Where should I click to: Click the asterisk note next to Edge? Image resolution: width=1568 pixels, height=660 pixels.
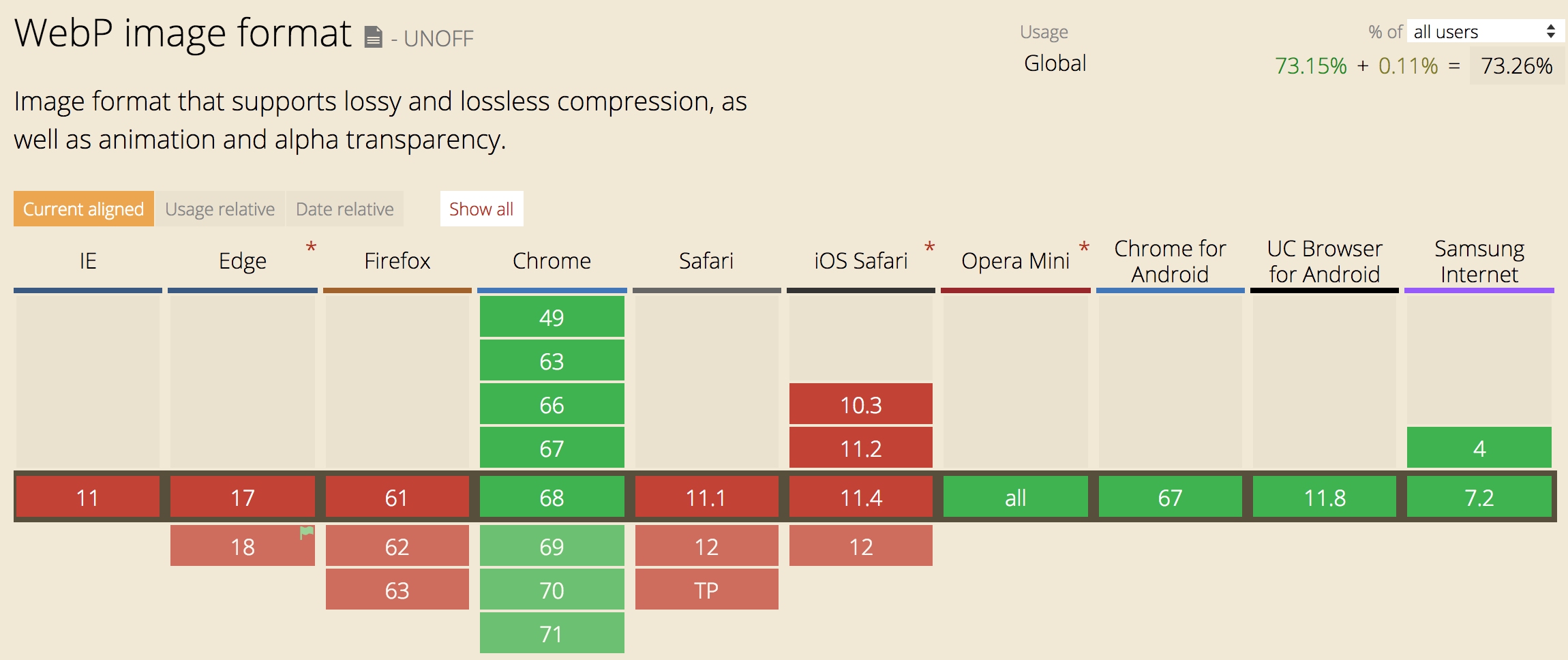[311, 247]
